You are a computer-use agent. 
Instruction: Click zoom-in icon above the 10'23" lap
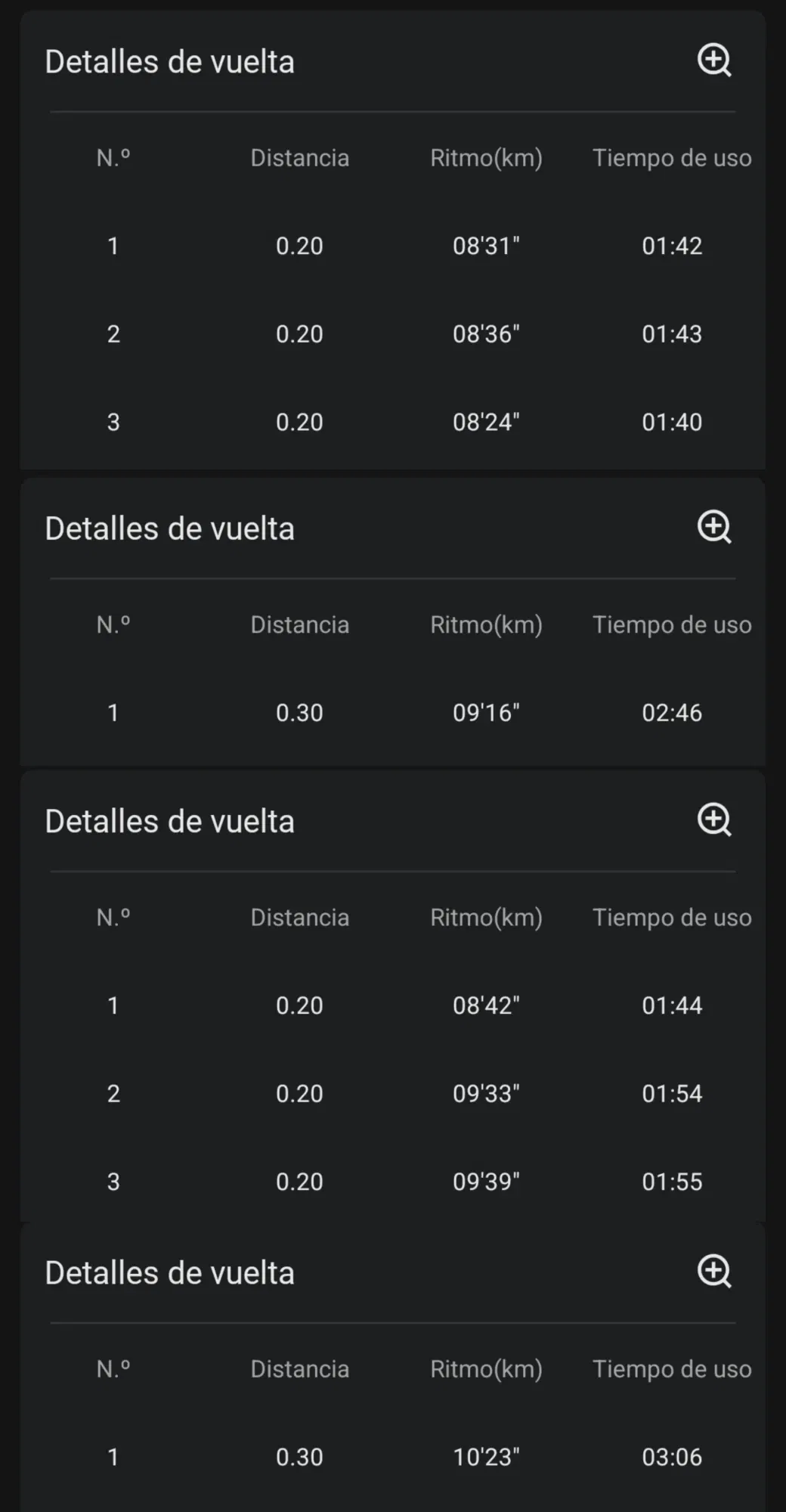pos(713,1271)
